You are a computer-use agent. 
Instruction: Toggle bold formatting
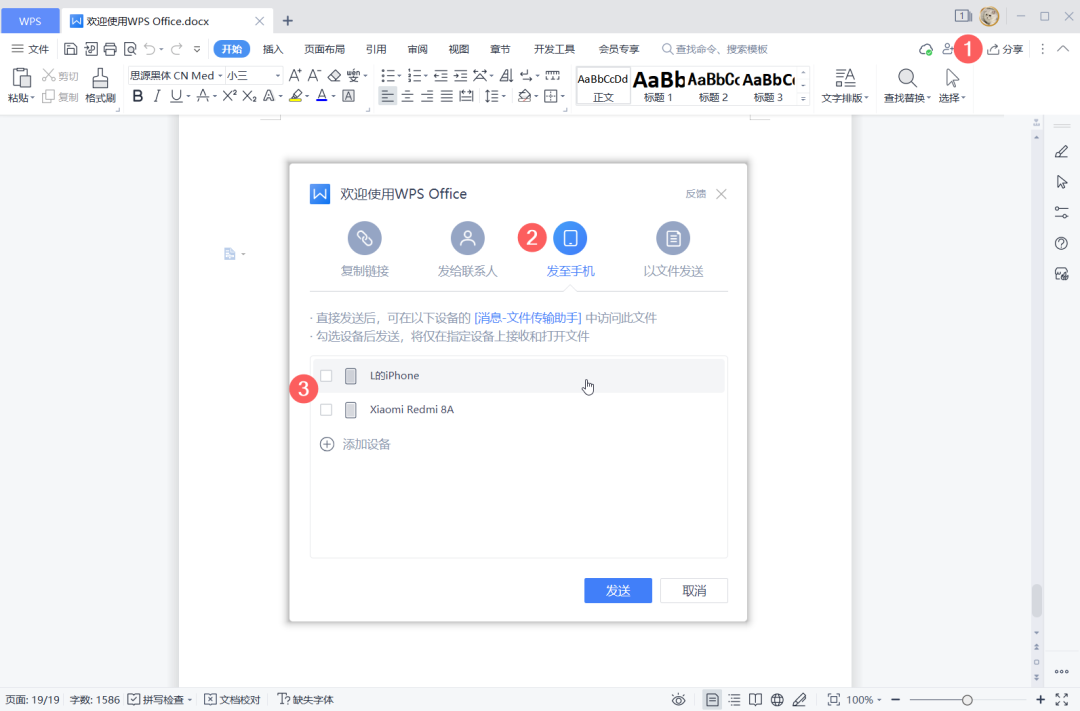[138, 96]
